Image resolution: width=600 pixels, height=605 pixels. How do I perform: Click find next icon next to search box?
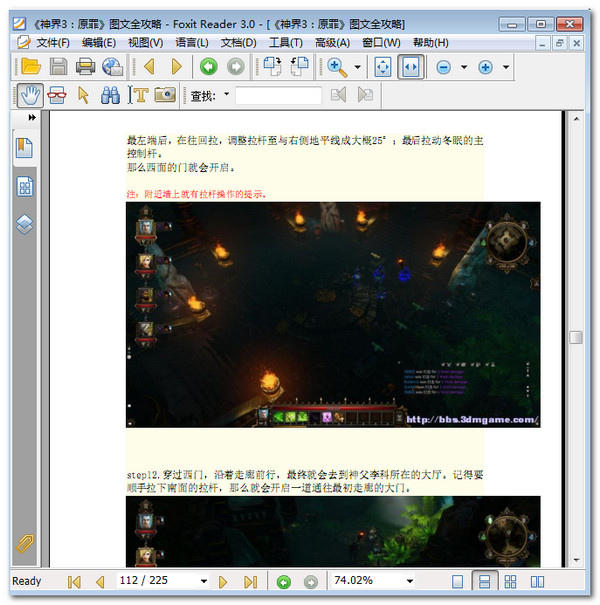point(365,95)
